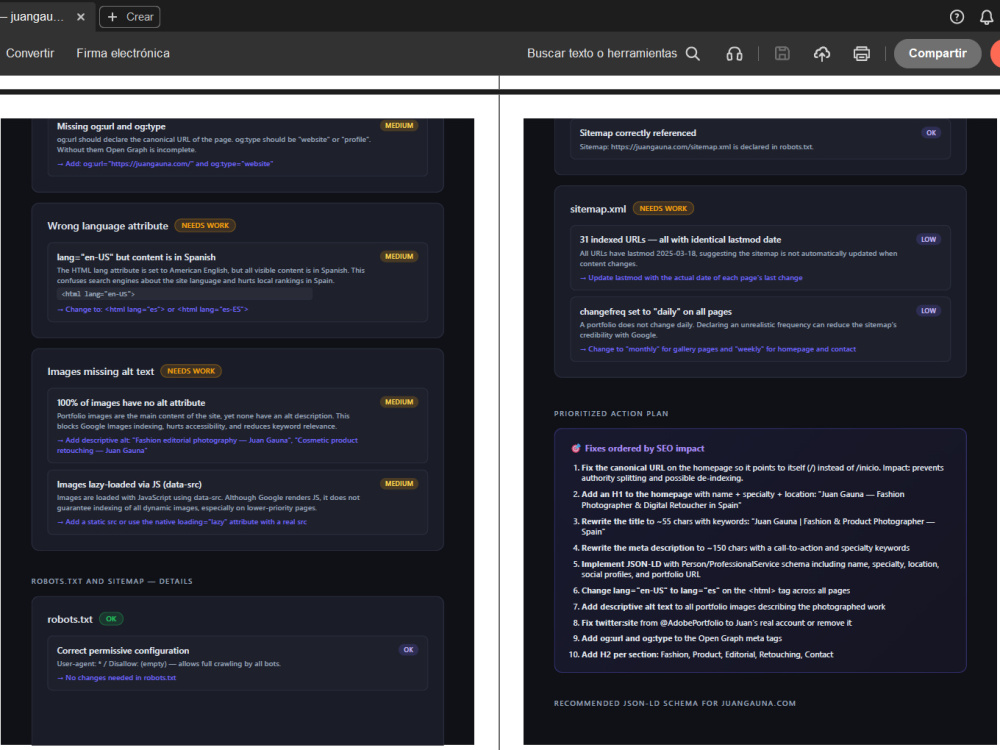Click 'changefreq set to "daily" on all pages'
Viewport: 1000px width, 750px height.
[x=656, y=312]
